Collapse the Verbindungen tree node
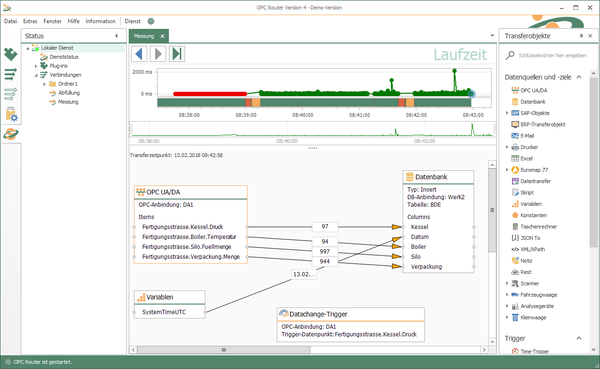 click(x=36, y=75)
